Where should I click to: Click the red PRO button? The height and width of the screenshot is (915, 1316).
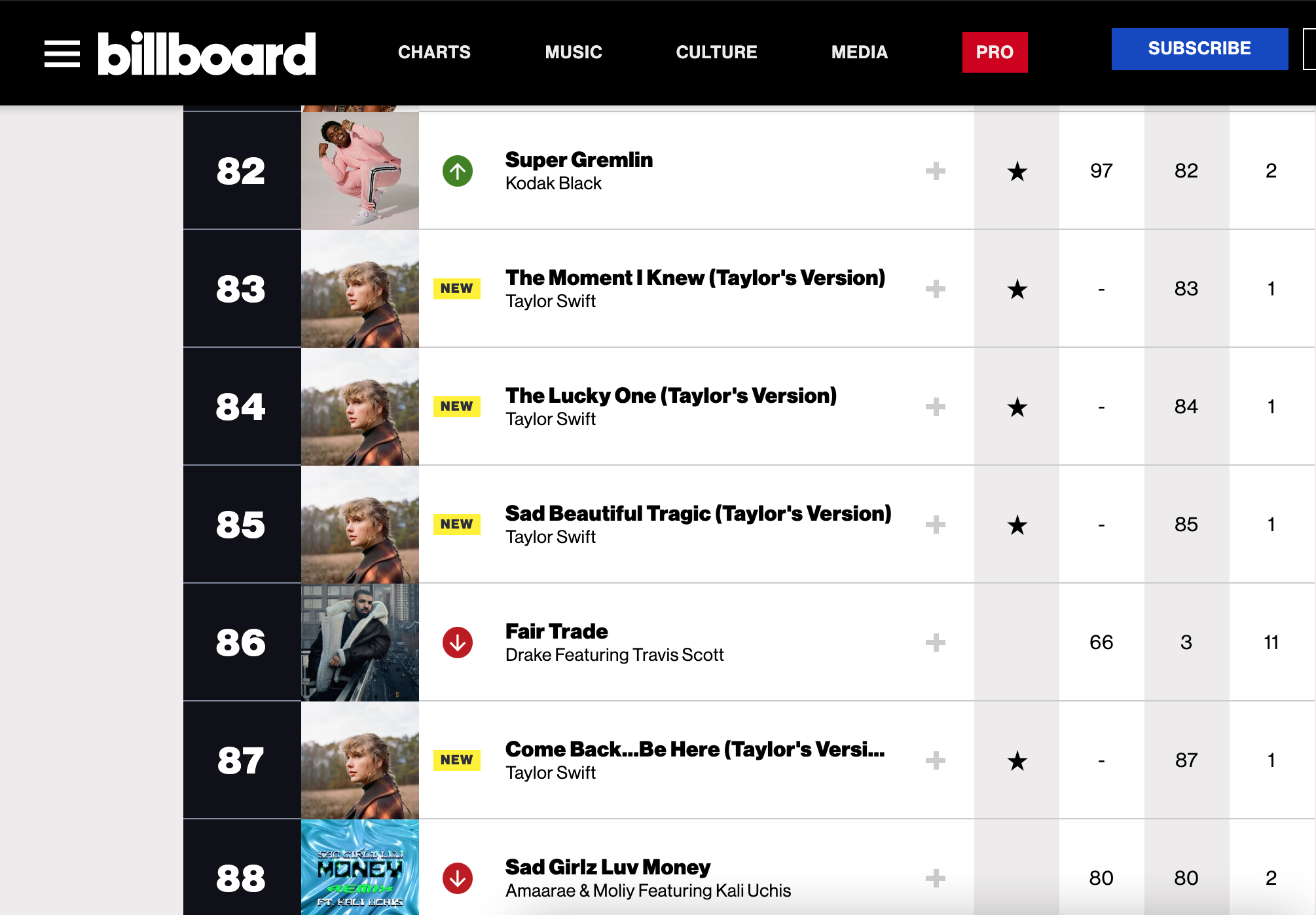coord(995,52)
